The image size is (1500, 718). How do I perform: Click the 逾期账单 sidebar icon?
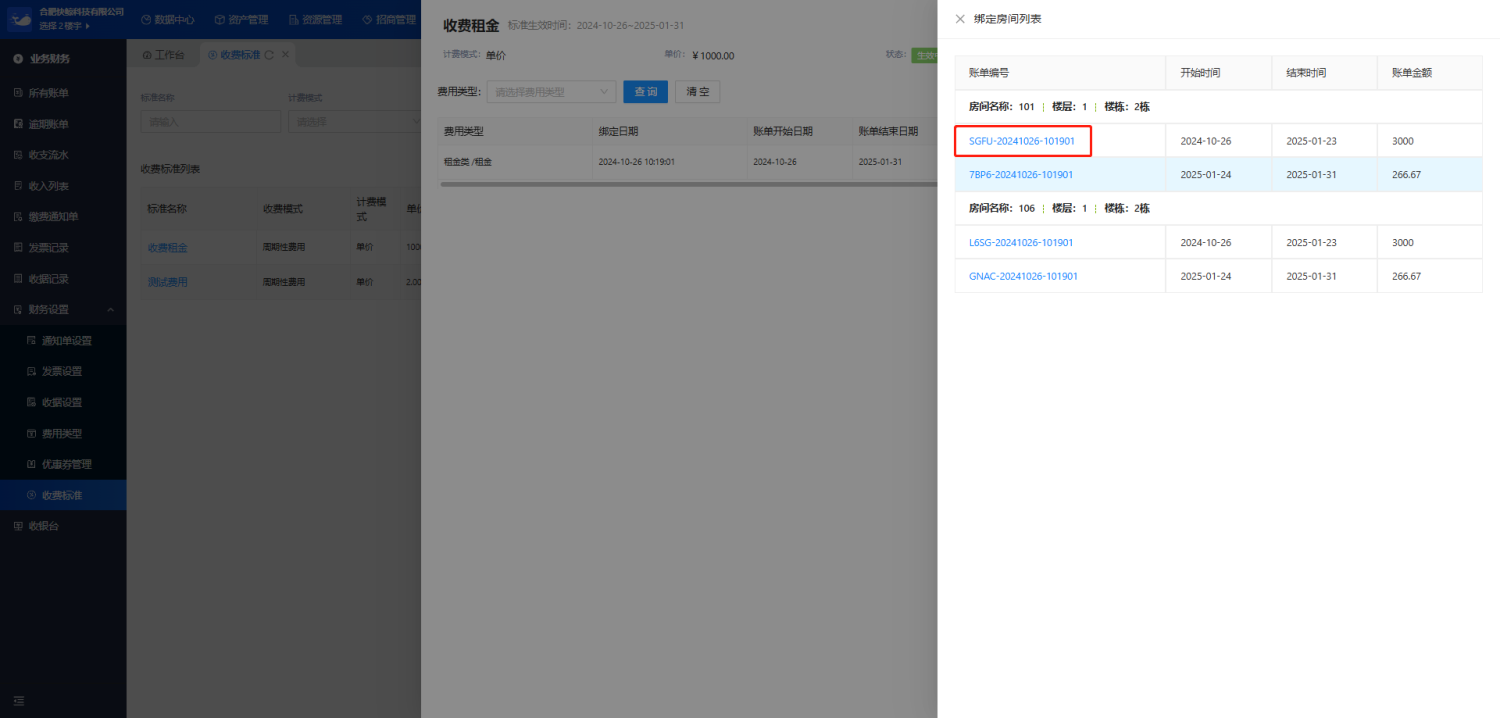[x=18, y=124]
